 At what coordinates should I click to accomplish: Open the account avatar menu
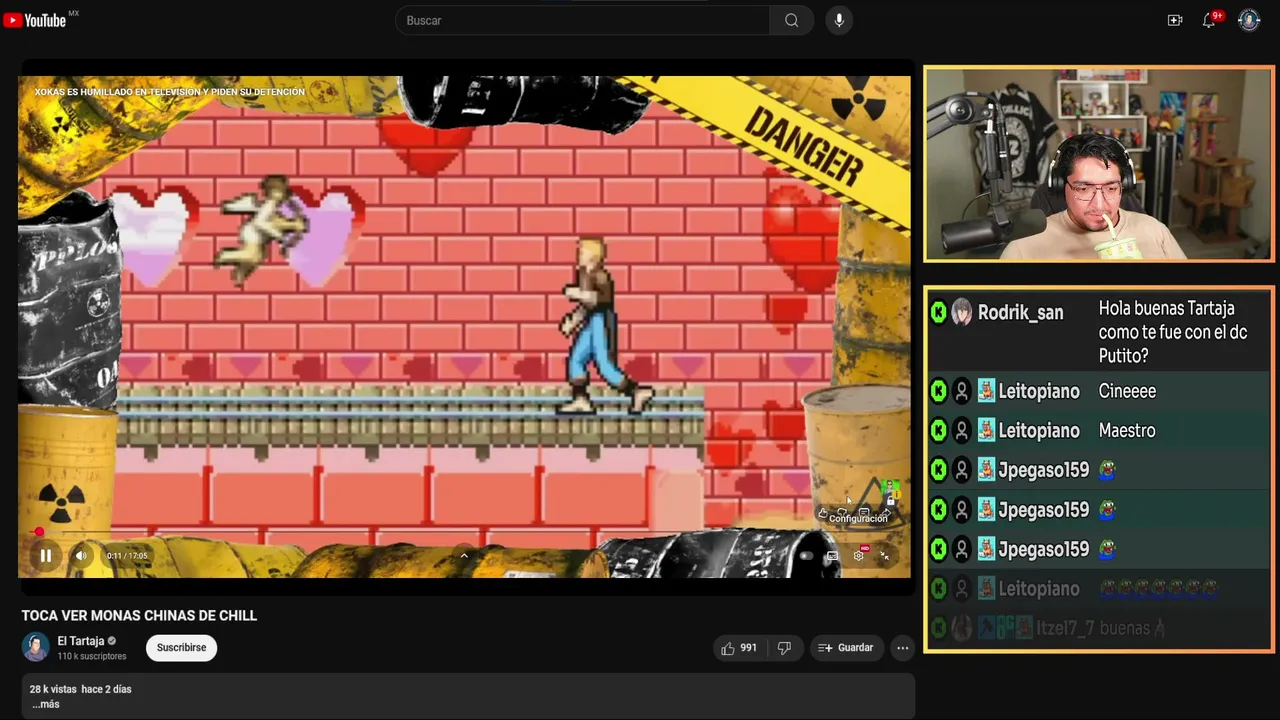[1249, 20]
